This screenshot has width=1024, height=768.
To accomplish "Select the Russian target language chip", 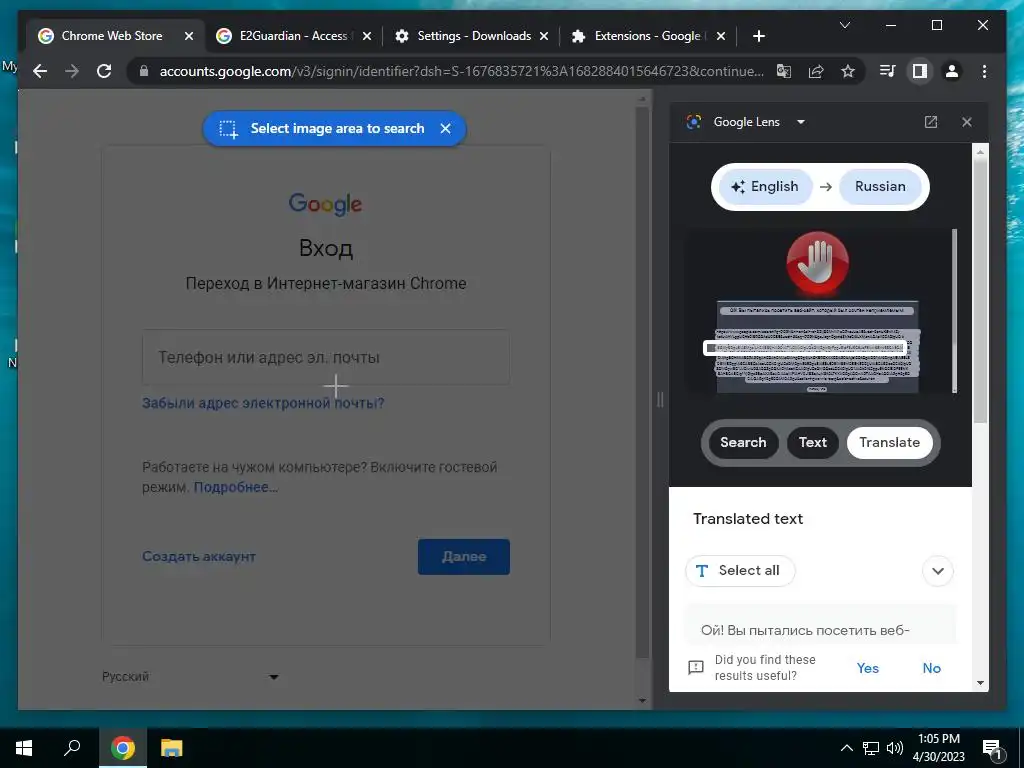I will [880, 187].
